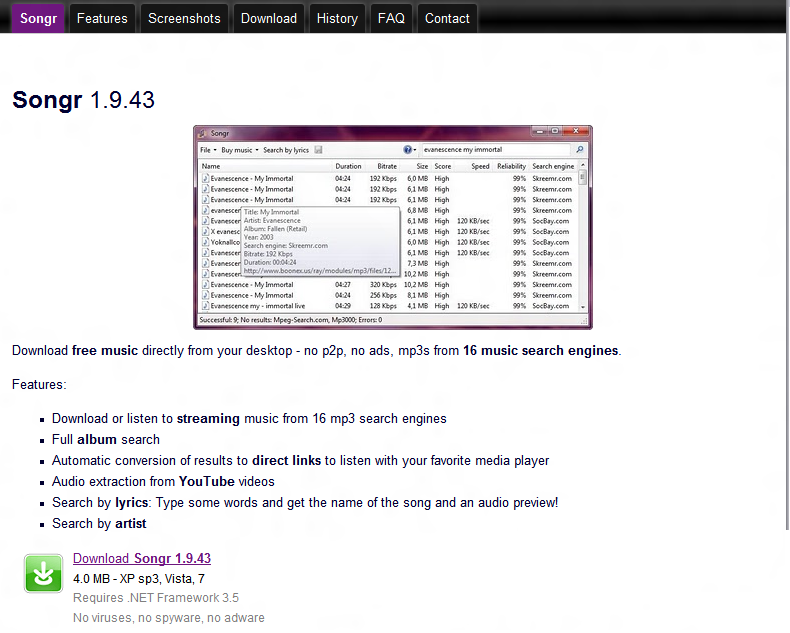790x633 pixels.
Task: Click the '4,1 MB' size cell
Action: 418,305
